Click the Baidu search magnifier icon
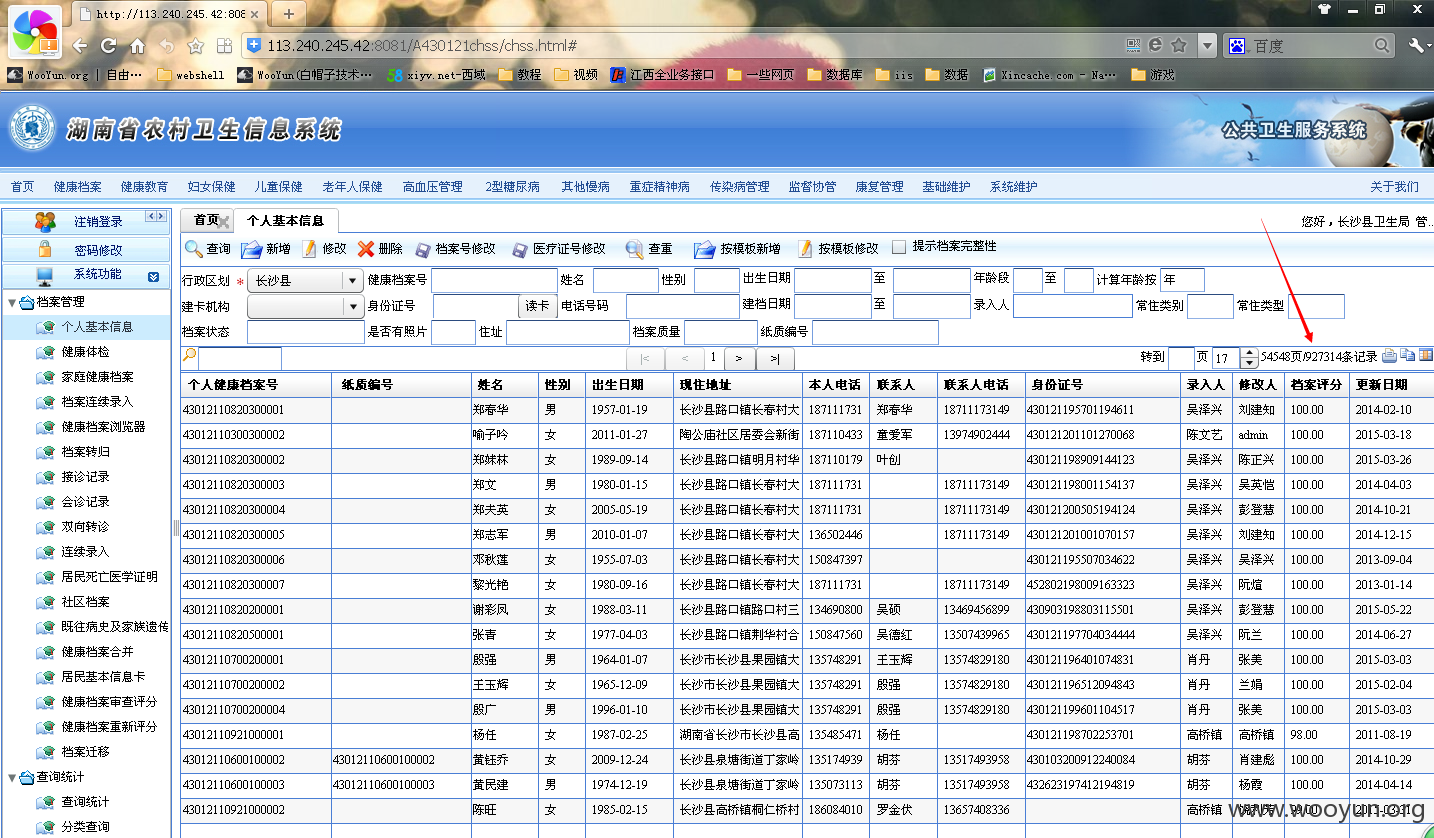 [1382, 45]
